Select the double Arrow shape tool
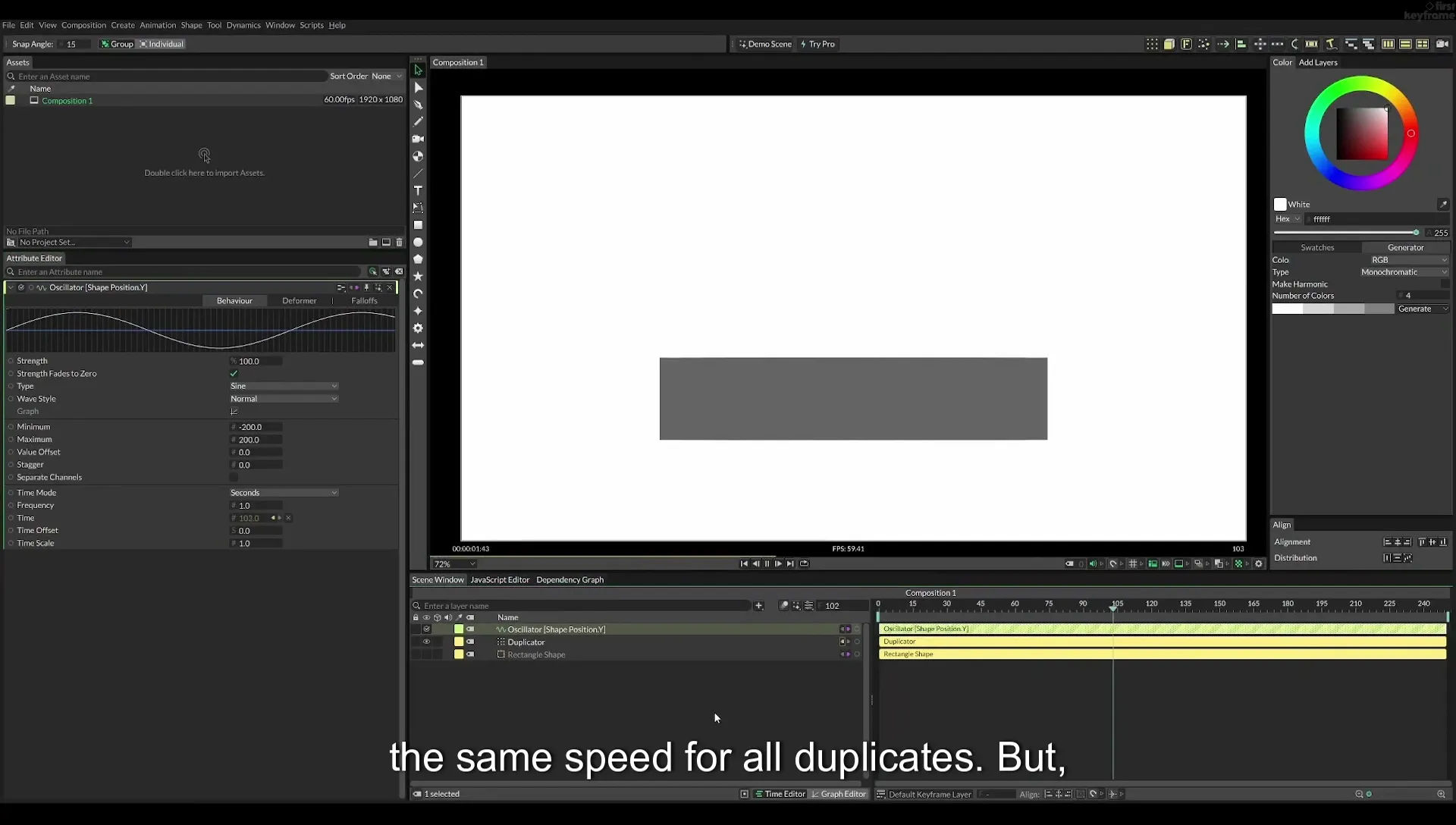 418,345
